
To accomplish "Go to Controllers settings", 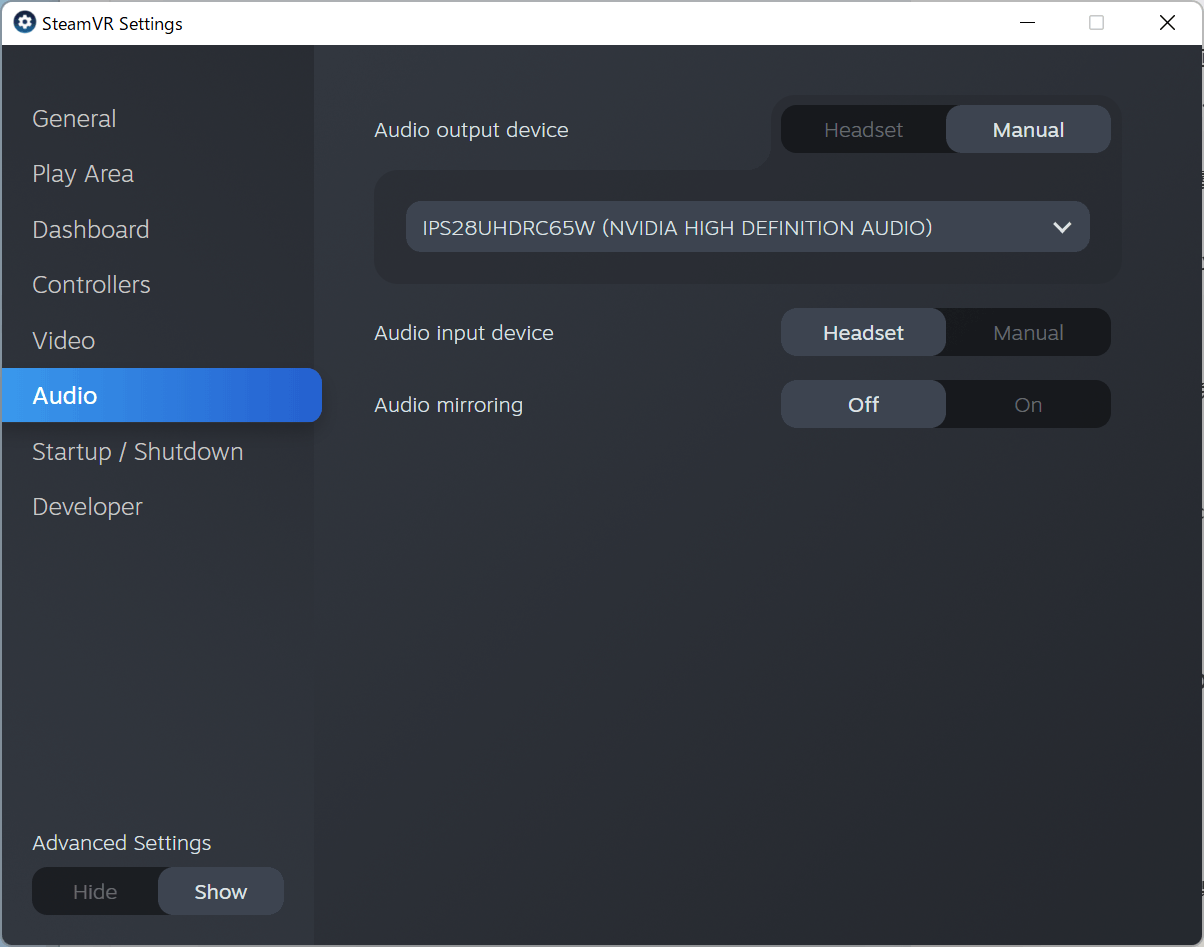I will click(91, 285).
